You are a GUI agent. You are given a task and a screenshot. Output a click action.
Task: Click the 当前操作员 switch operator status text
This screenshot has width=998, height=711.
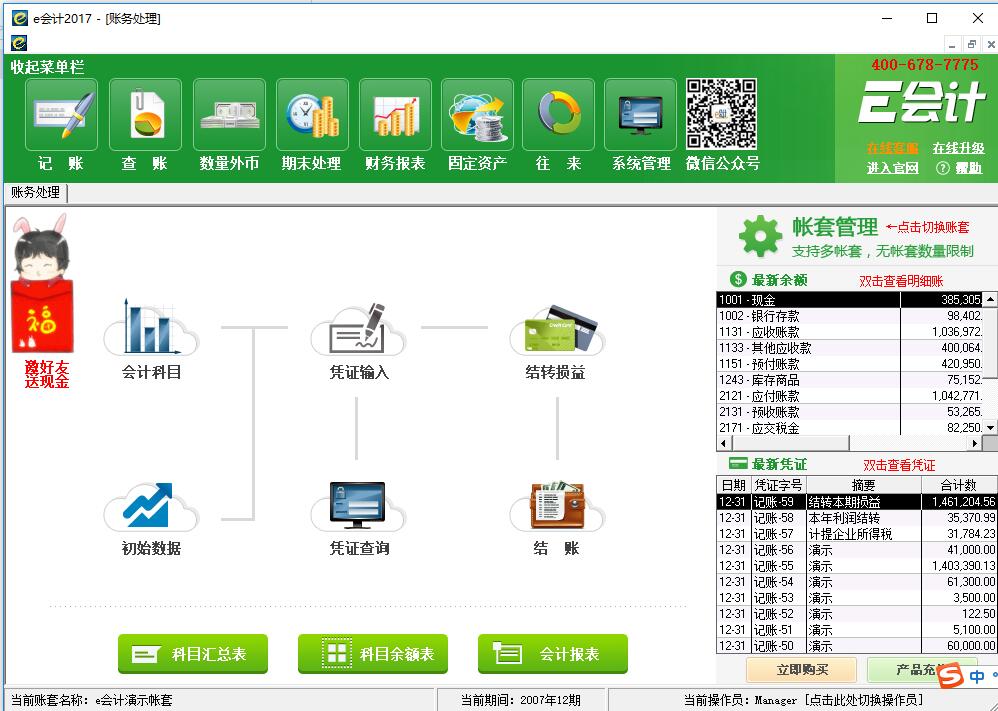804,700
